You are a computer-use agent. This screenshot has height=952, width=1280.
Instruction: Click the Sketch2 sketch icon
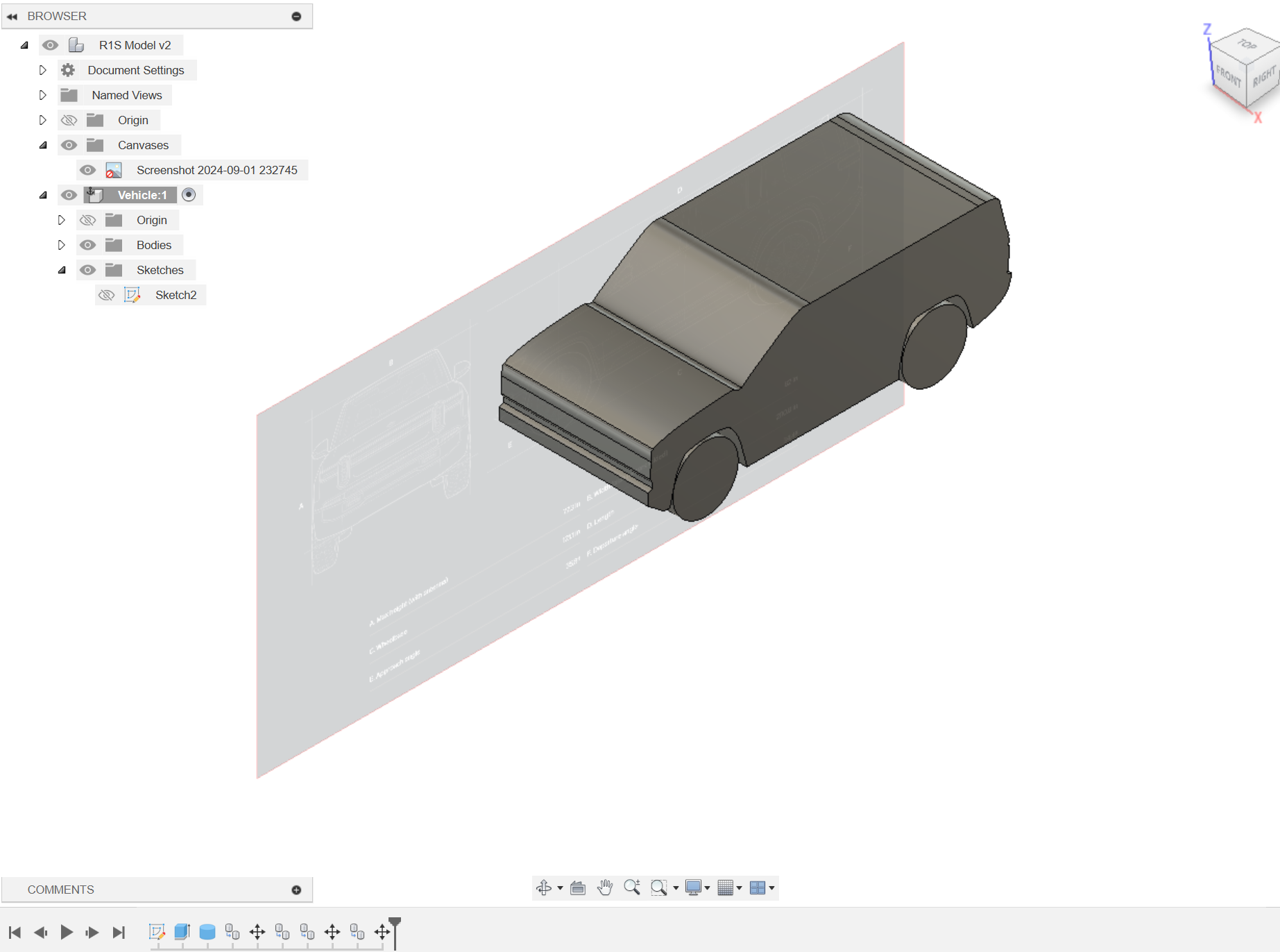[132, 295]
